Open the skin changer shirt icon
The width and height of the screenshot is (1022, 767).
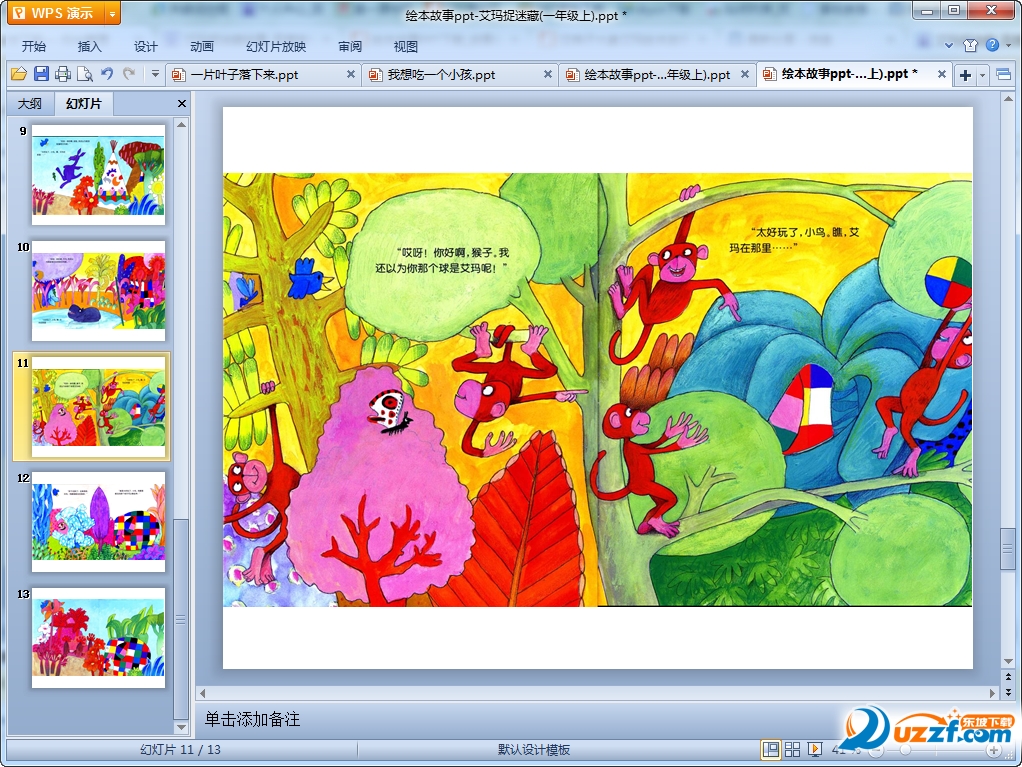pos(971,45)
